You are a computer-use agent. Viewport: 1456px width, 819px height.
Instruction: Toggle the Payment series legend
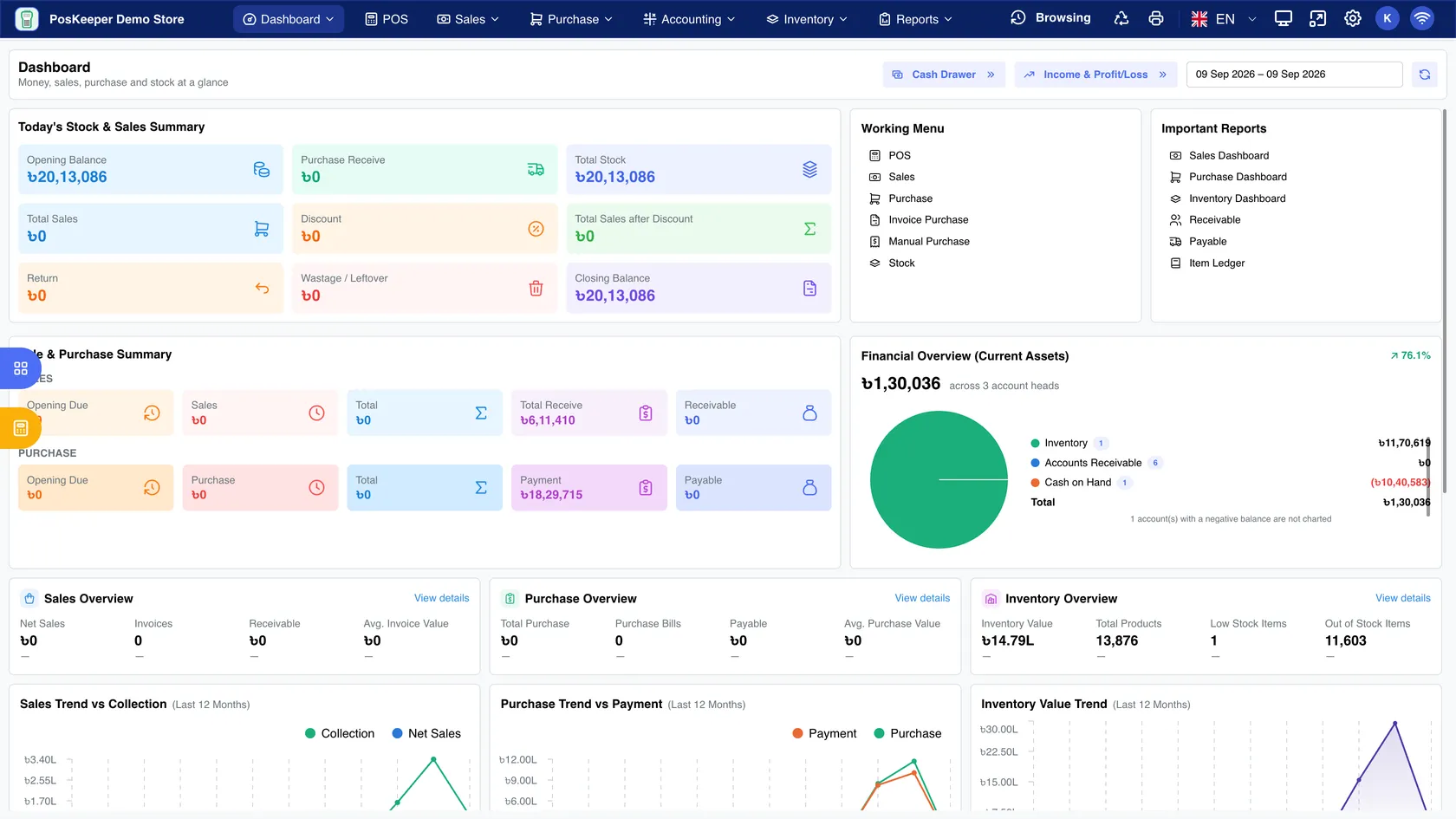[824, 733]
